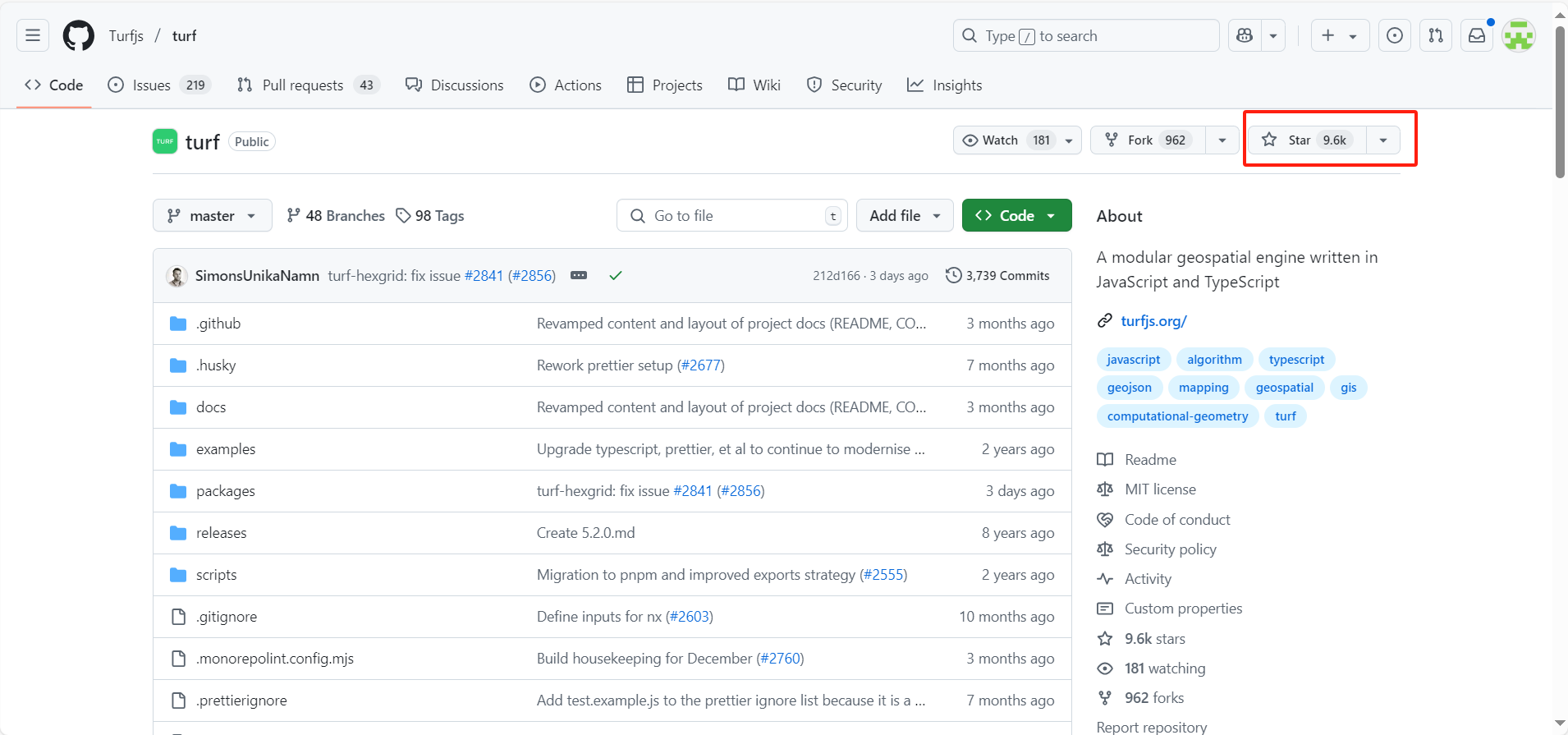Switch to Issues tab
Viewport: 1568px width, 735px height.
[160, 85]
